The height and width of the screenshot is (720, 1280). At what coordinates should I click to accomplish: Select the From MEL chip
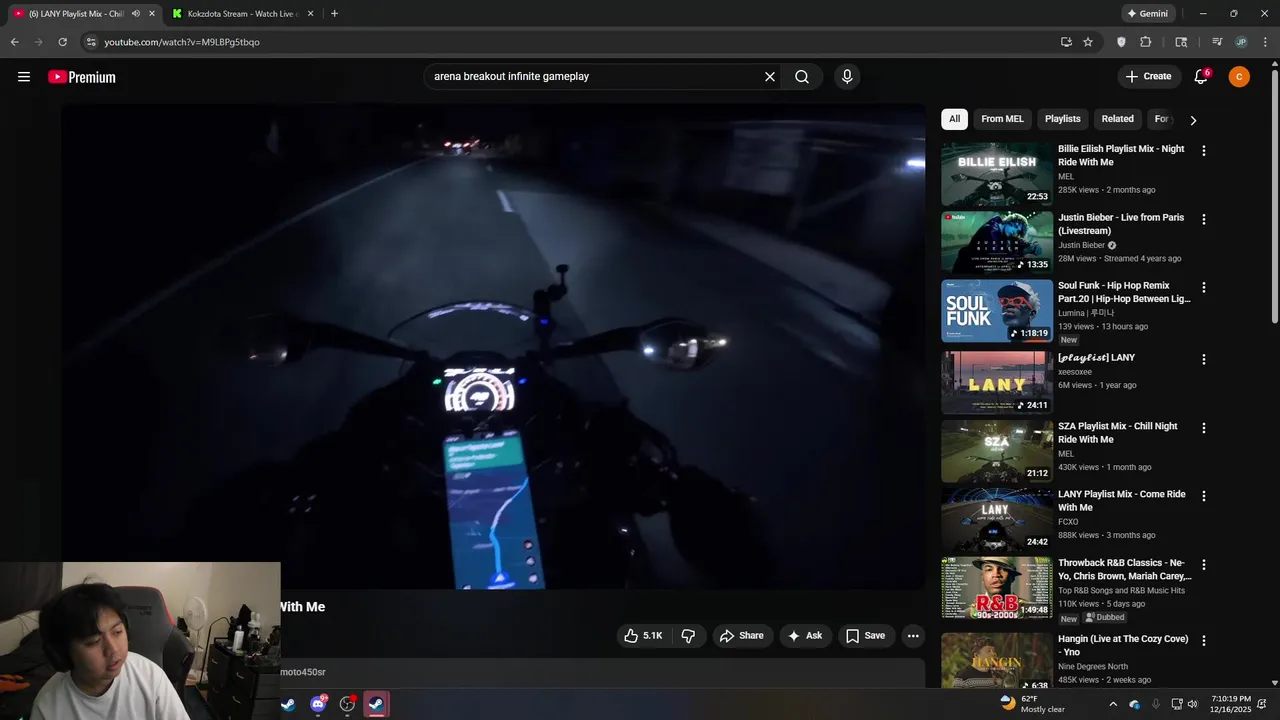pyautogui.click(x=1002, y=119)
